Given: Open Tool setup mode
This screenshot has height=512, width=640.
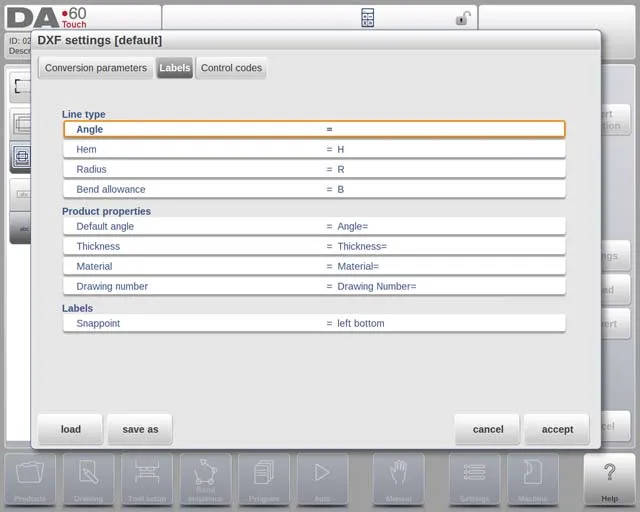Looking at the screenshot, I should click(x=146, y=479).
